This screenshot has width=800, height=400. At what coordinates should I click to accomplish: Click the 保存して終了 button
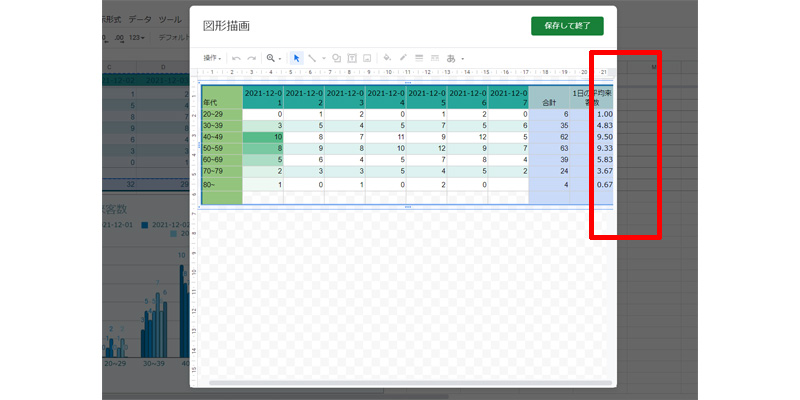click(567, 26)
